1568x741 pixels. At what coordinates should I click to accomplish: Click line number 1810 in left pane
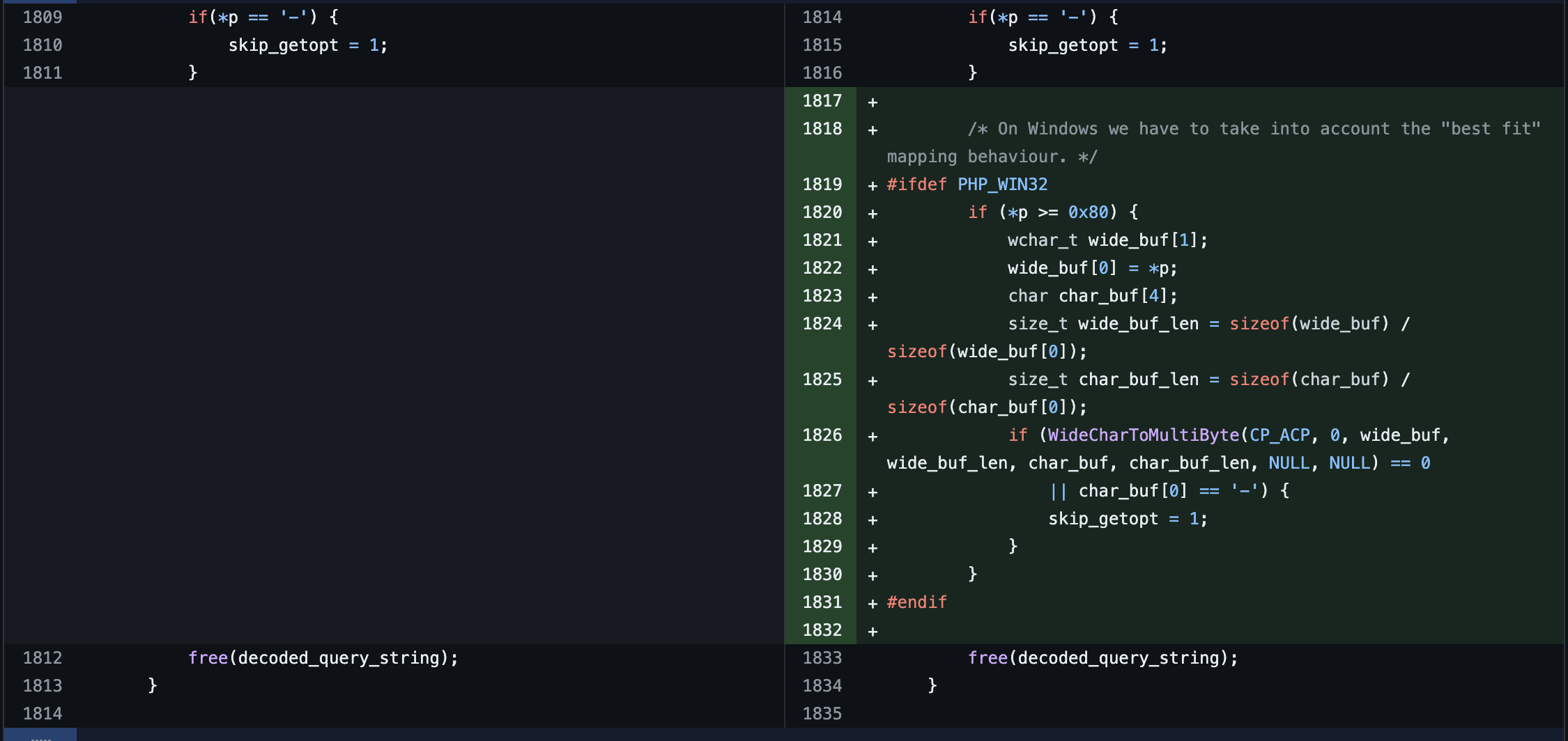click(x=43, y=45)
